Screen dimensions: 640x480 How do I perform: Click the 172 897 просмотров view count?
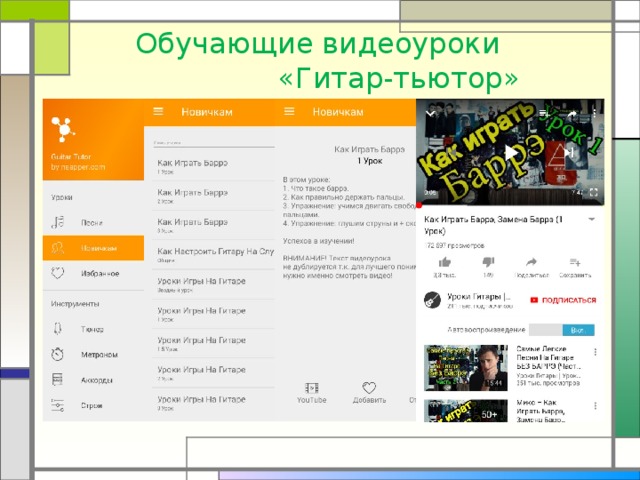click(454, 245)
